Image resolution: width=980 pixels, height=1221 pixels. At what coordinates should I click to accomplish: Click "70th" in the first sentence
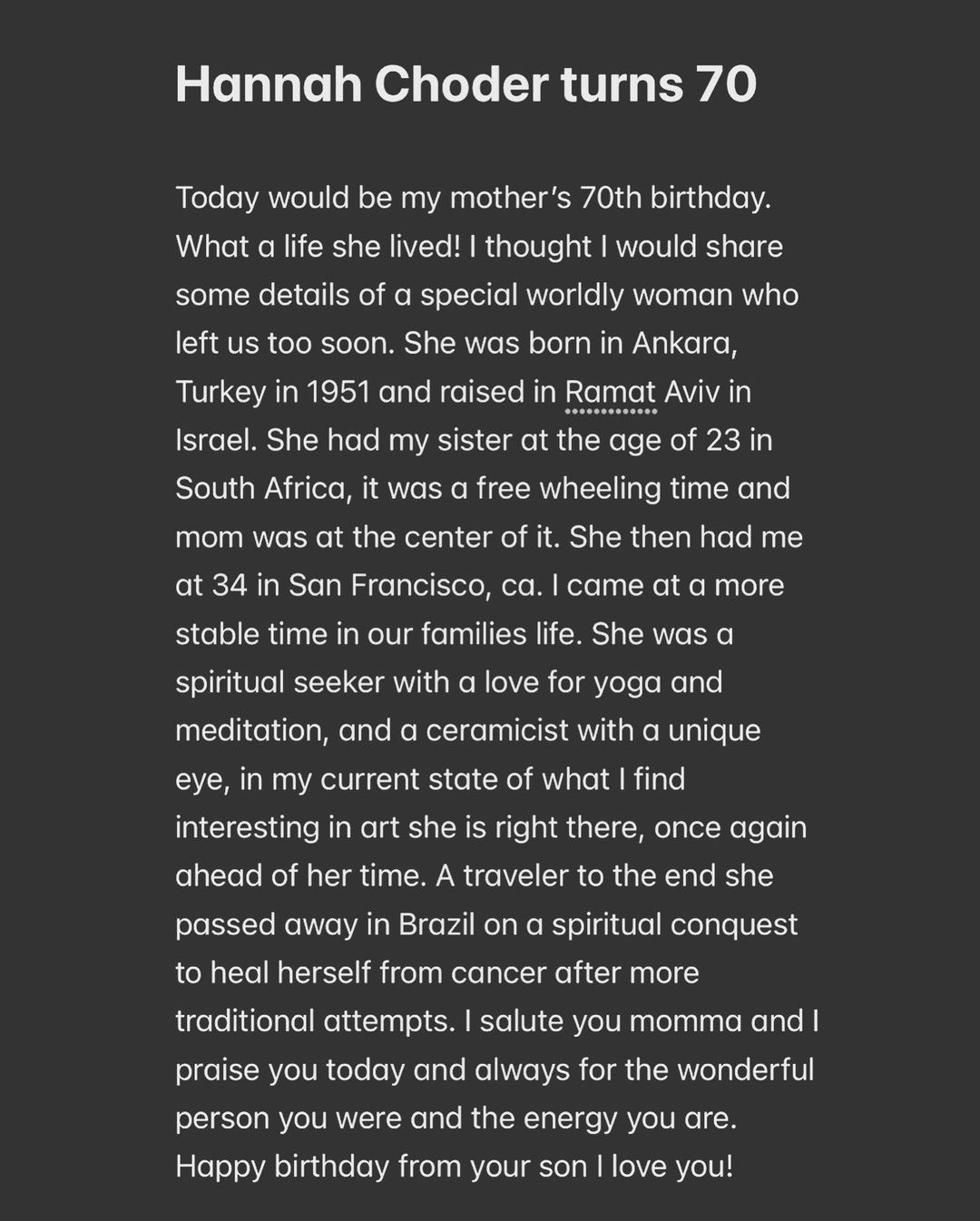coord(610,198)
